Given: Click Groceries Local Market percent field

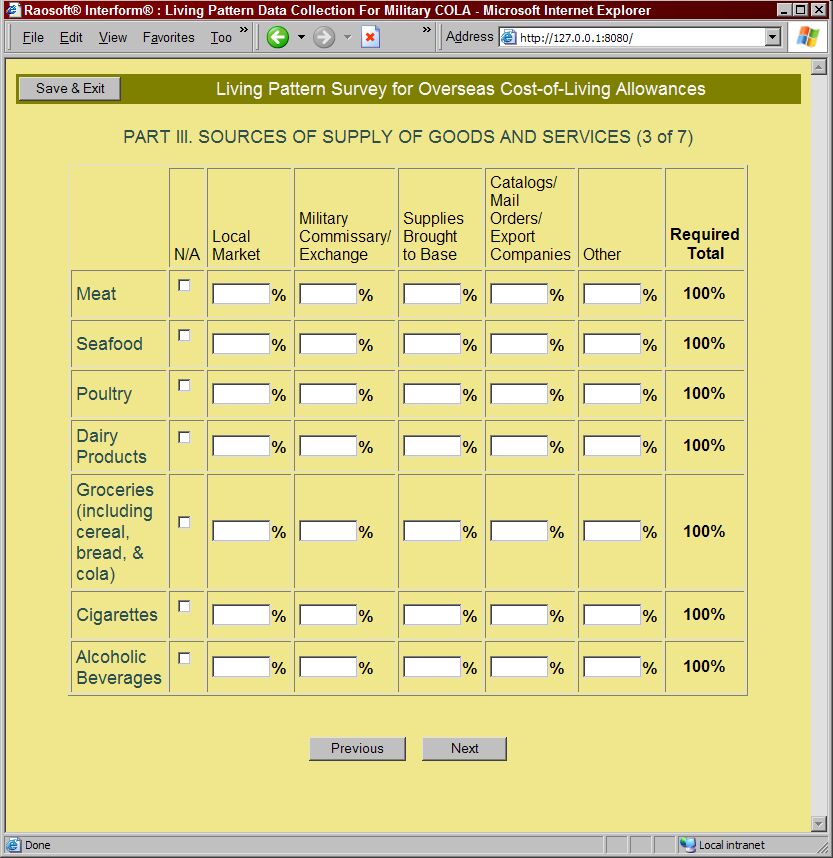Looking at the screenshot, I should pyautogui.click(x=241, y=531).
